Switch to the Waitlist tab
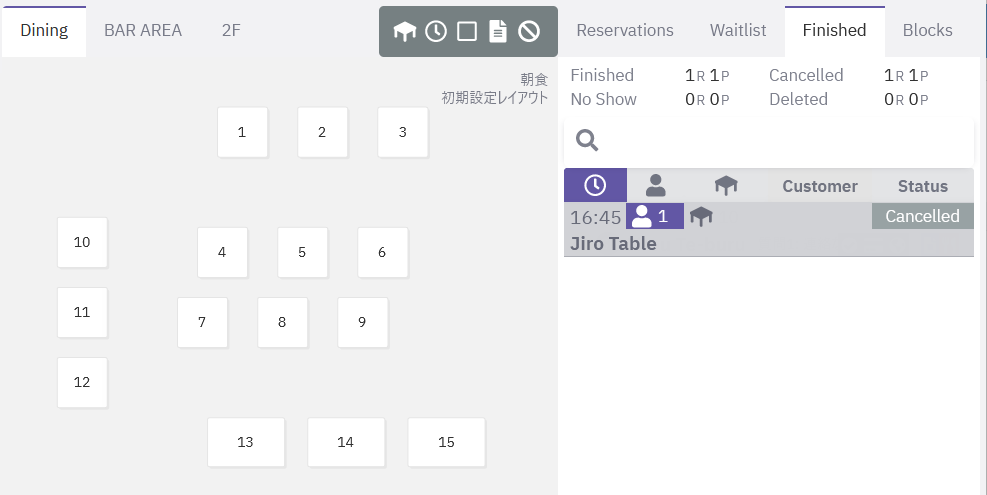 point(738,30)
